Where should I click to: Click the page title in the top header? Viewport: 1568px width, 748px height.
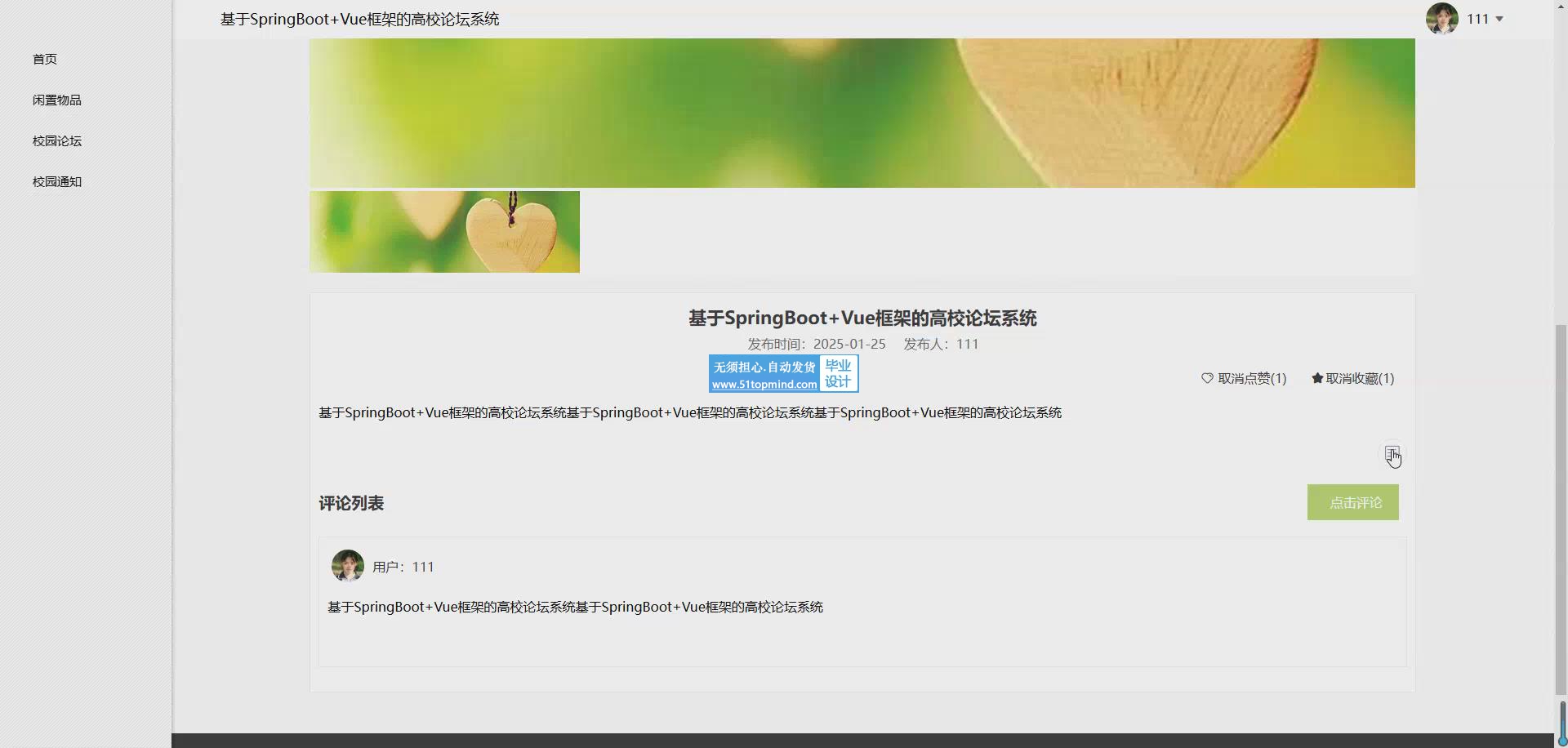359,19
